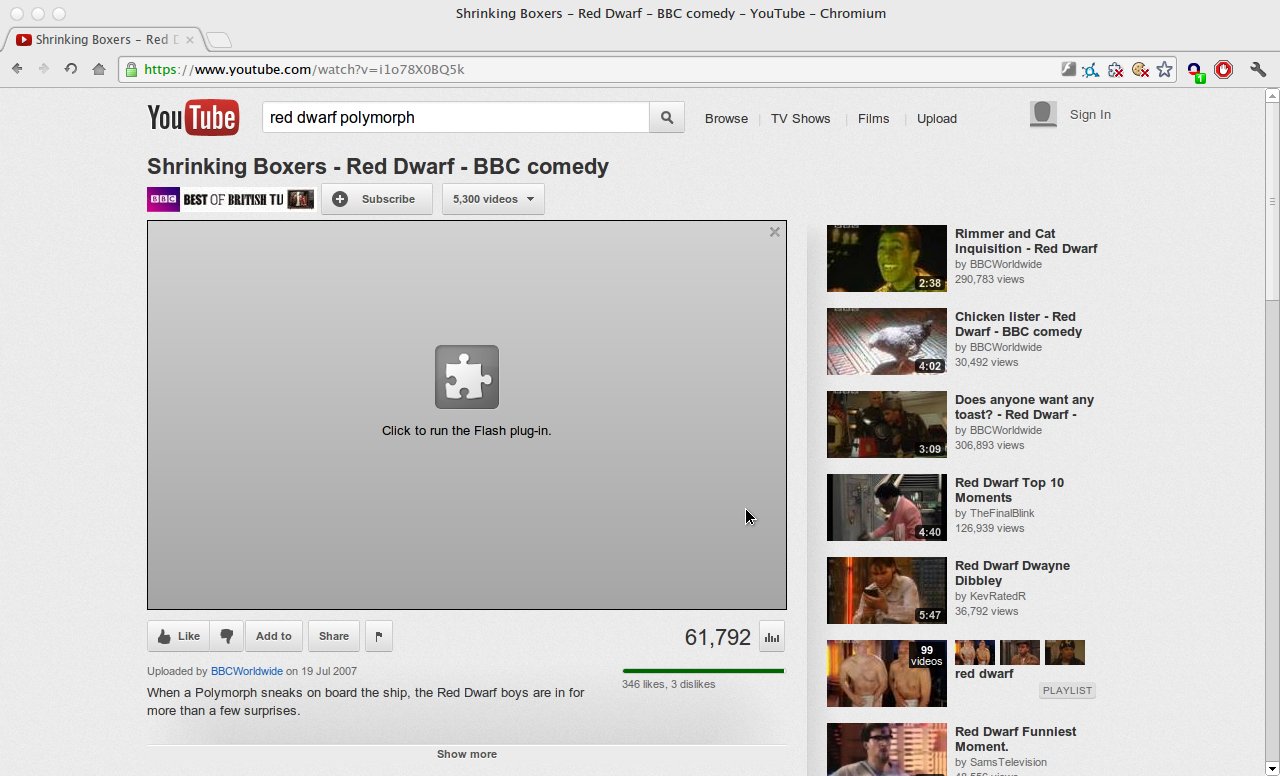Open the Chromium wrench menu

pos(1258,69)
